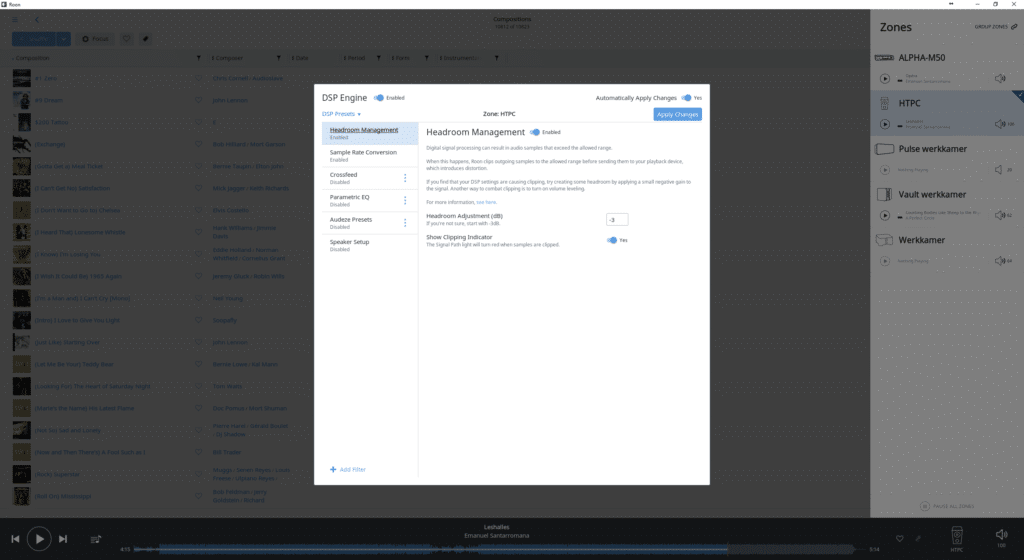Screen dimensions: 1024x560
Task: Open the (Exchange) composition
Action: (x=50, y=144)
